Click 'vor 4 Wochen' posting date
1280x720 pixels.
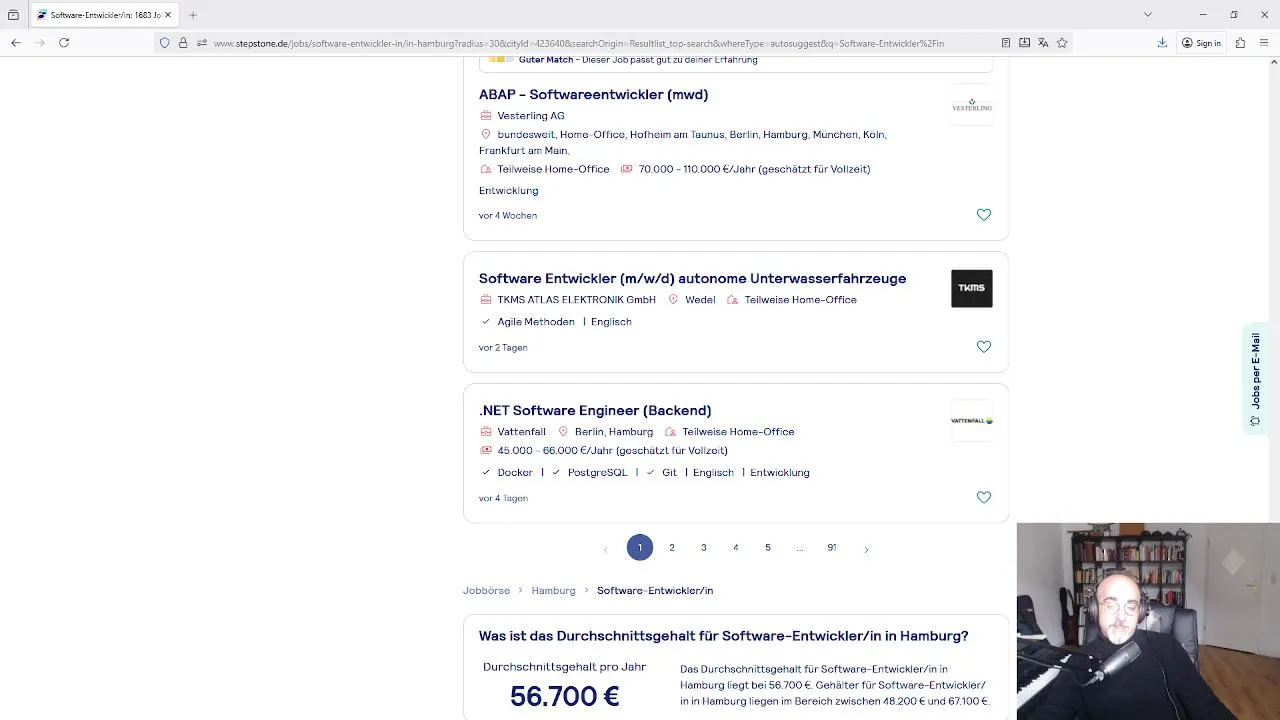[x=508, y=216]
